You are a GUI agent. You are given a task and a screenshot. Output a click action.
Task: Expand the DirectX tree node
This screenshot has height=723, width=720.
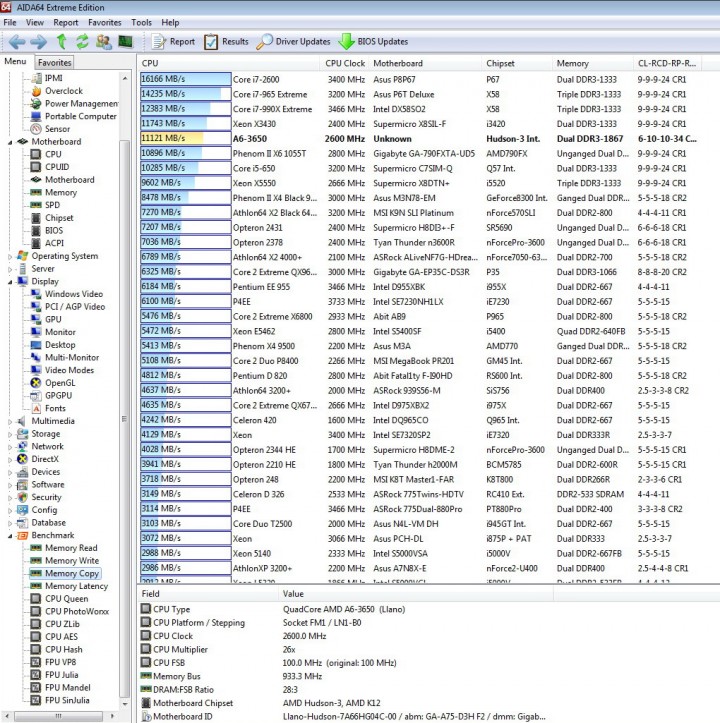pos(10,459)
